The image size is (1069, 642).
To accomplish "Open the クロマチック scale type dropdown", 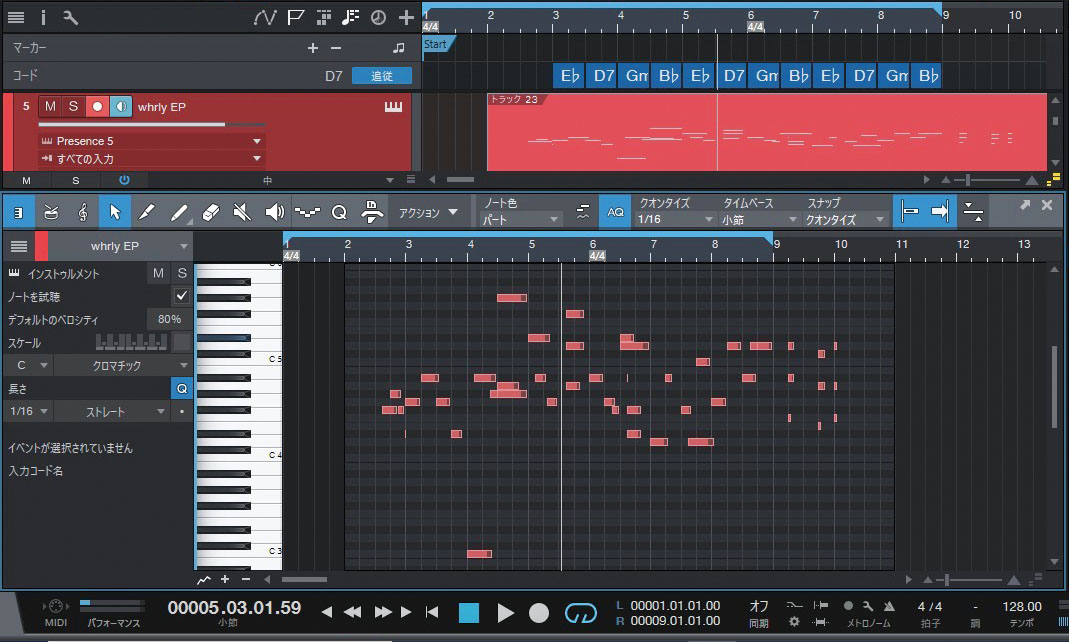I will tap(123, 365).
